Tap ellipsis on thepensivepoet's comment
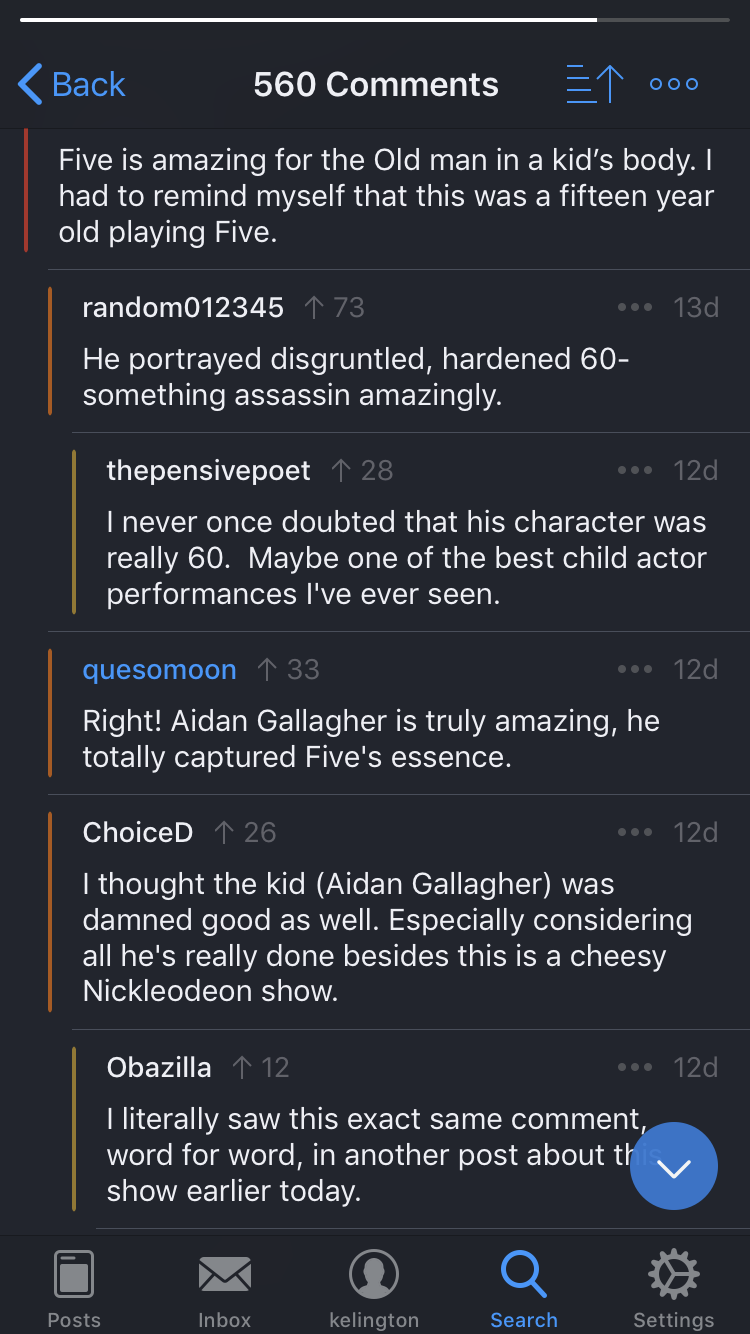 pyautogui.click(x=635, y=470)
